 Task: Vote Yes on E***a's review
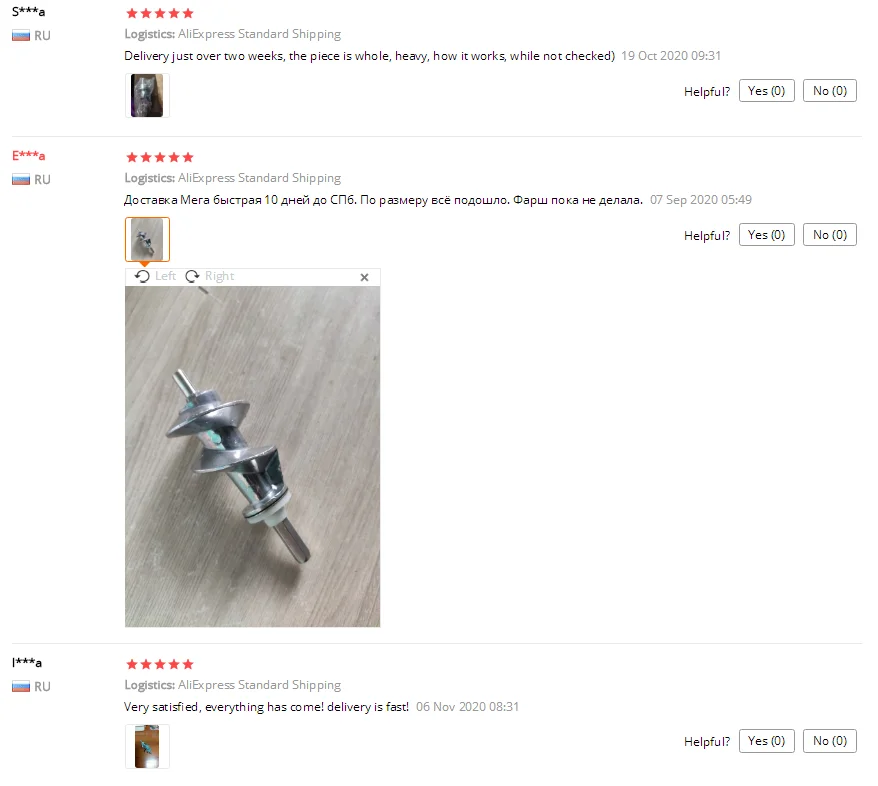pos(767,235)
